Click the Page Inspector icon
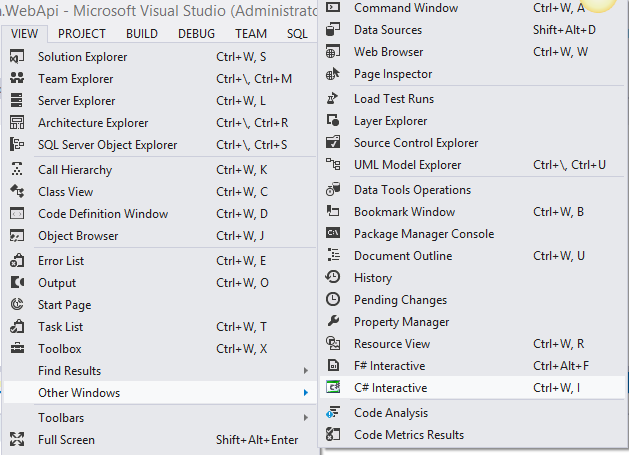 click(333, 73)
